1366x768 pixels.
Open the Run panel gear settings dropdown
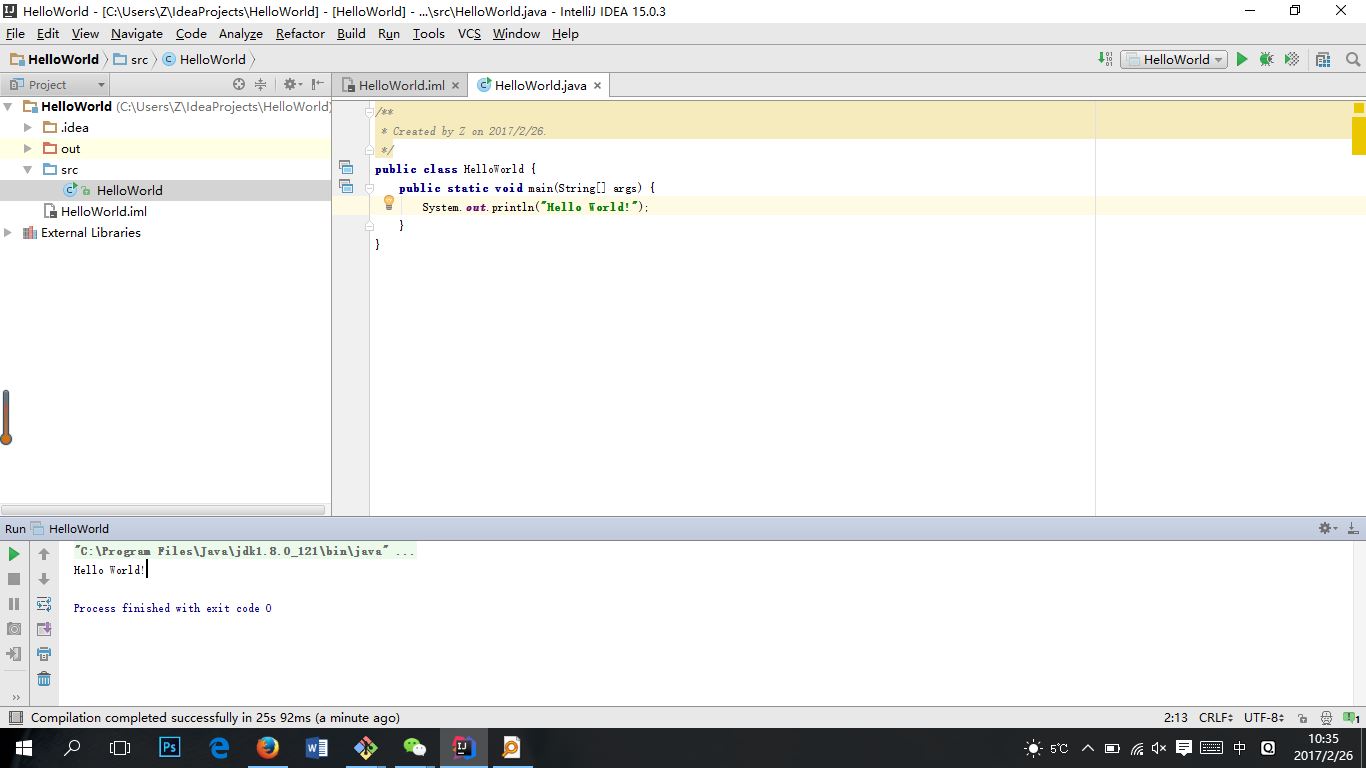[1328, 528]
